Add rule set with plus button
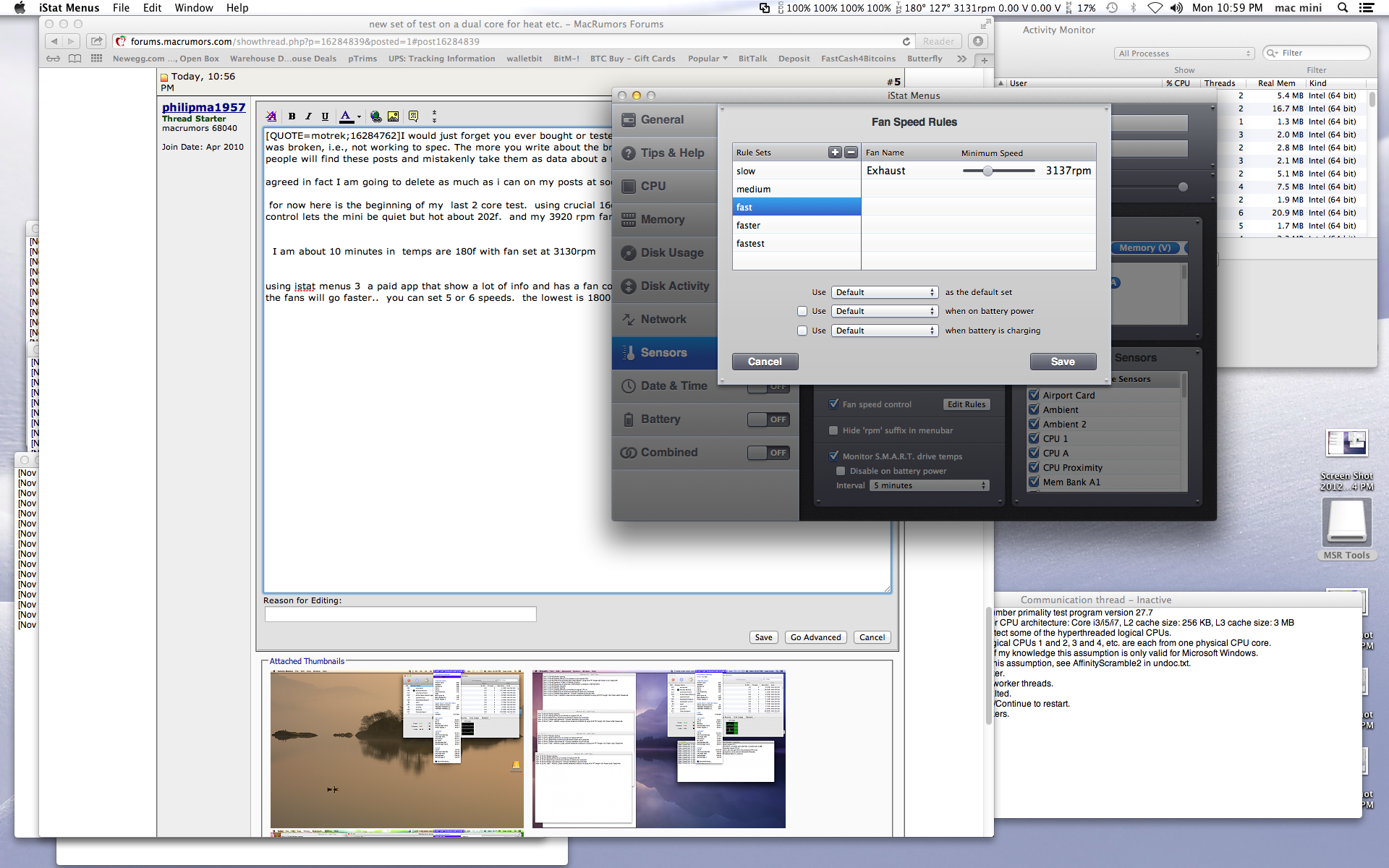 [835, 152]
